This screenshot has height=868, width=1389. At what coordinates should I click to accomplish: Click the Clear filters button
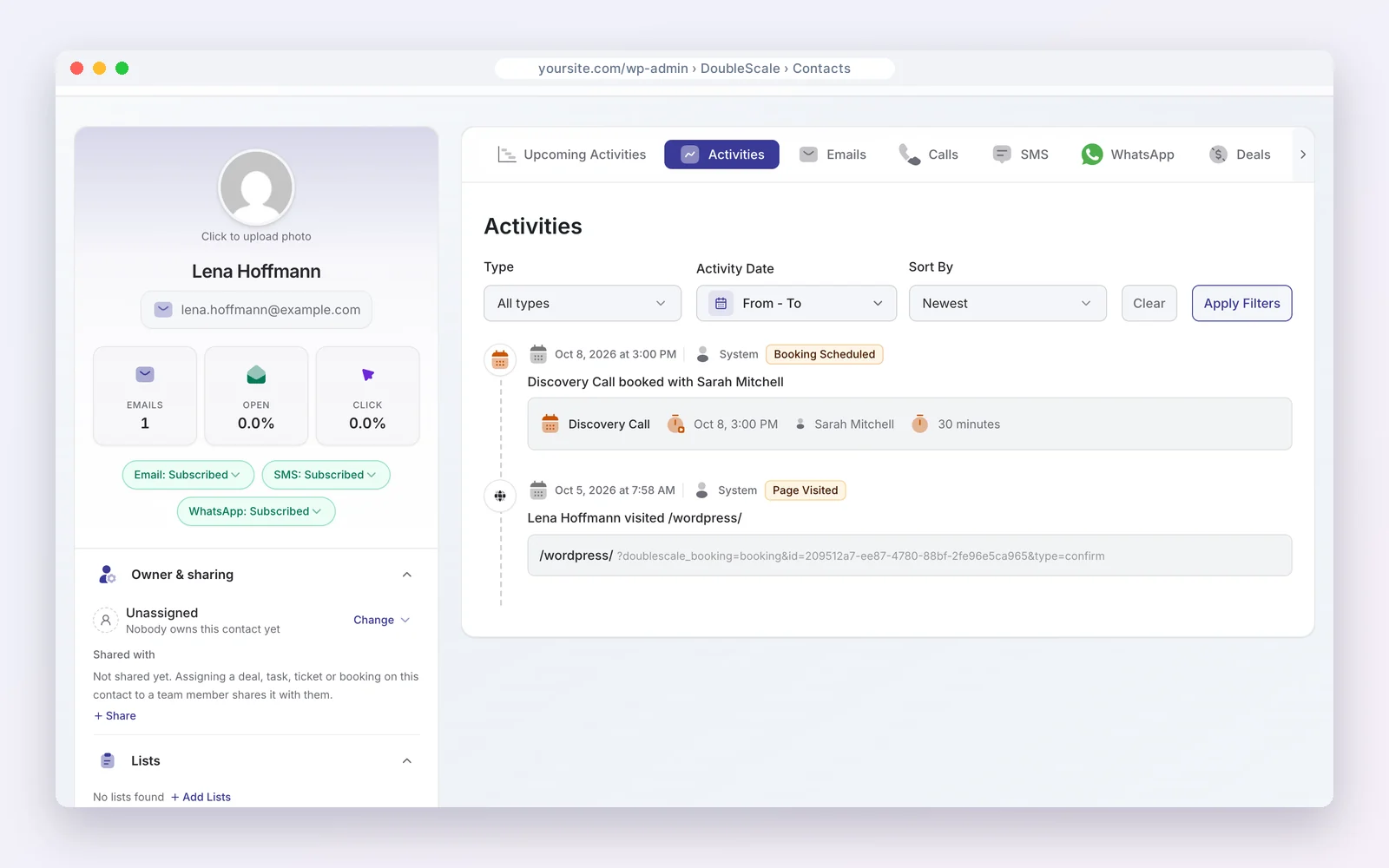click(1149, 304)
